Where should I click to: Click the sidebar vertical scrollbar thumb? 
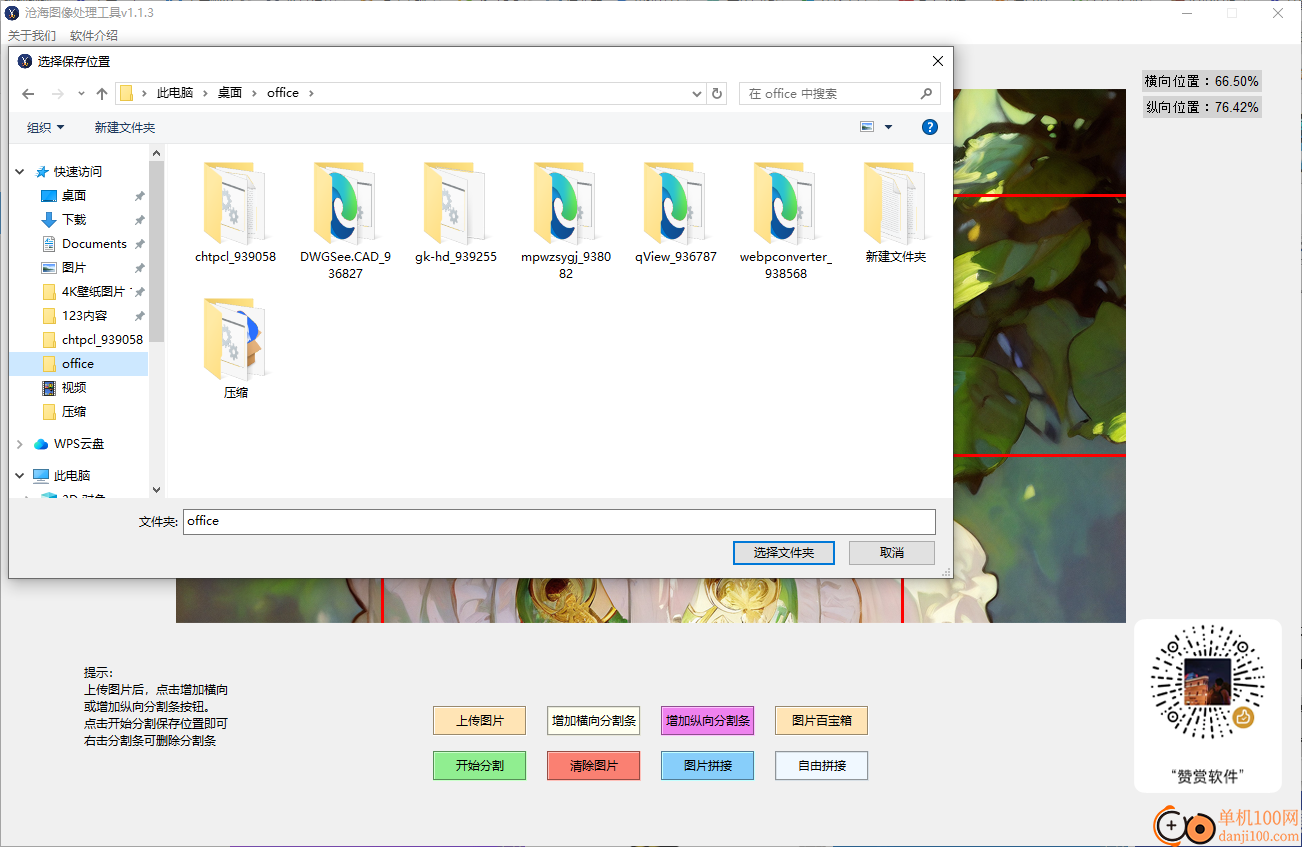tap(156, 252)
